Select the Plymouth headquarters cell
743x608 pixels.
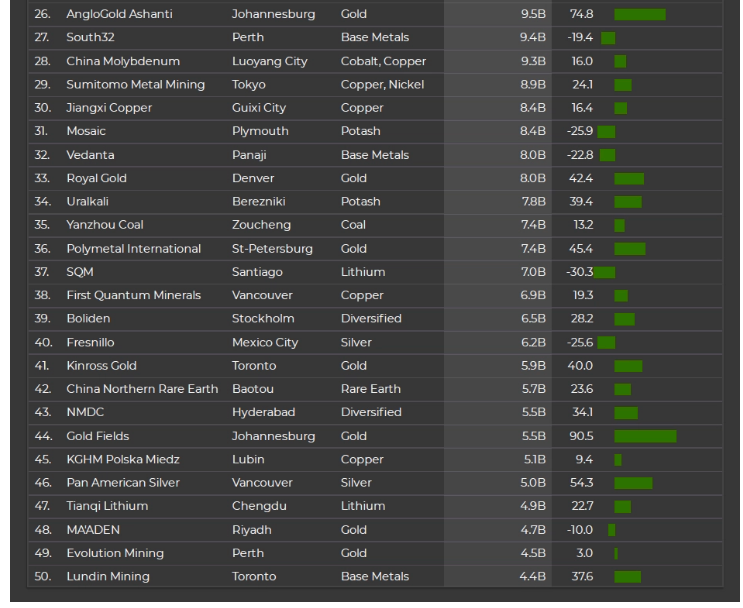point(260,131)
